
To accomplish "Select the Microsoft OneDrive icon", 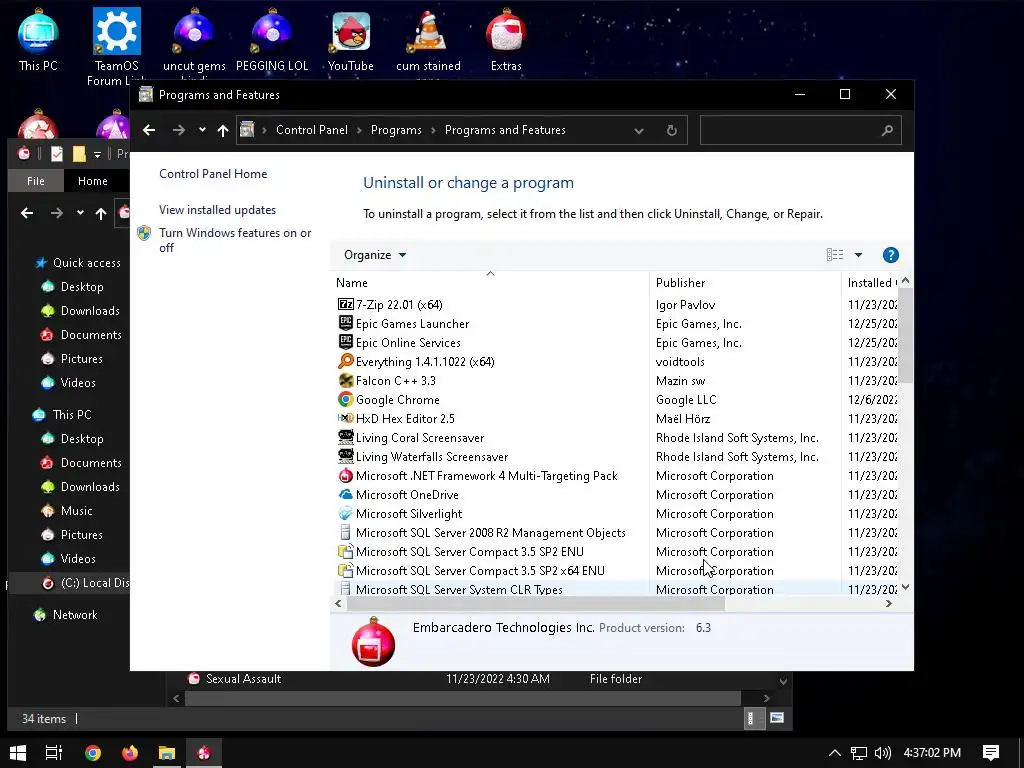I will [x=345, y=494].
